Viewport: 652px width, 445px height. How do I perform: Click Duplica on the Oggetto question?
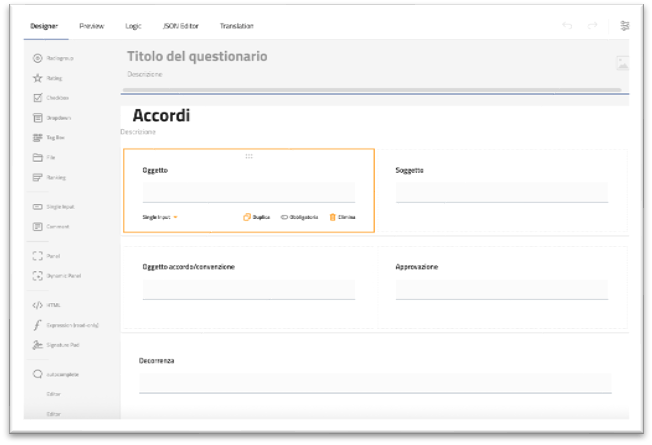[x=257, y=216]
